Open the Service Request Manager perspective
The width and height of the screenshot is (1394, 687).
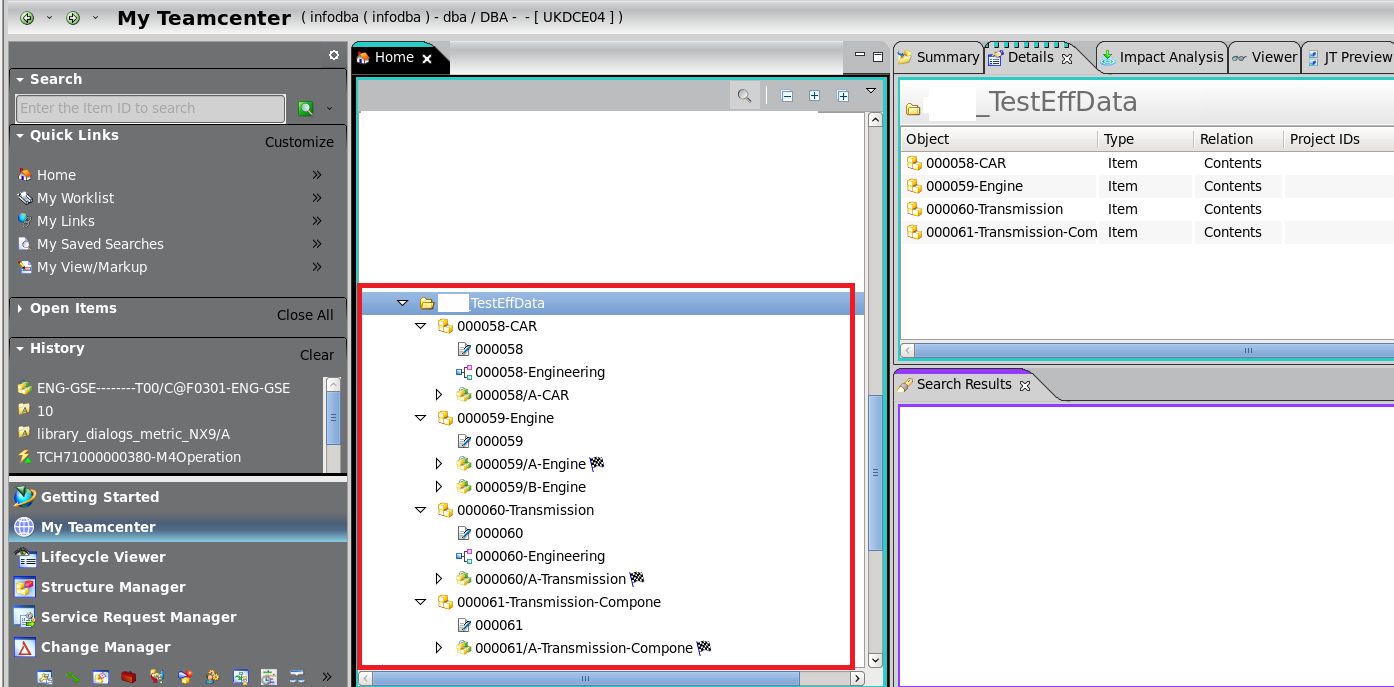178,617
